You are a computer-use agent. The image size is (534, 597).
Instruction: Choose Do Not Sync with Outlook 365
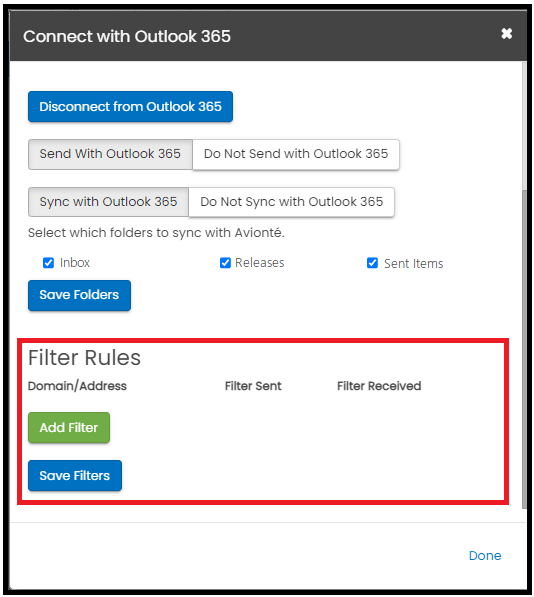[x=292, y=202]
